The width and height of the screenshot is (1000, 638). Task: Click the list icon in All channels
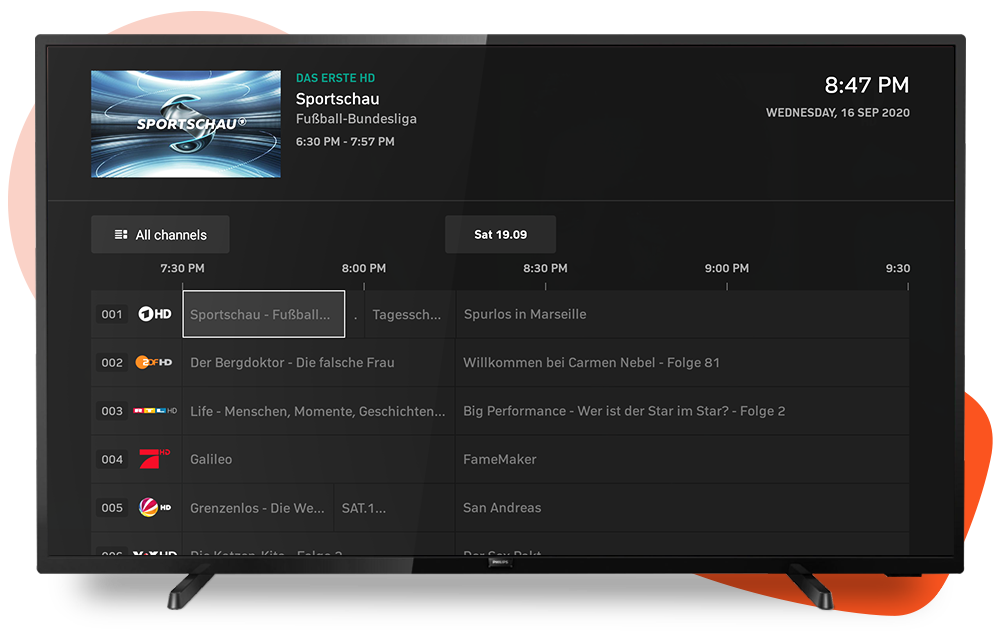click(121, 235)
